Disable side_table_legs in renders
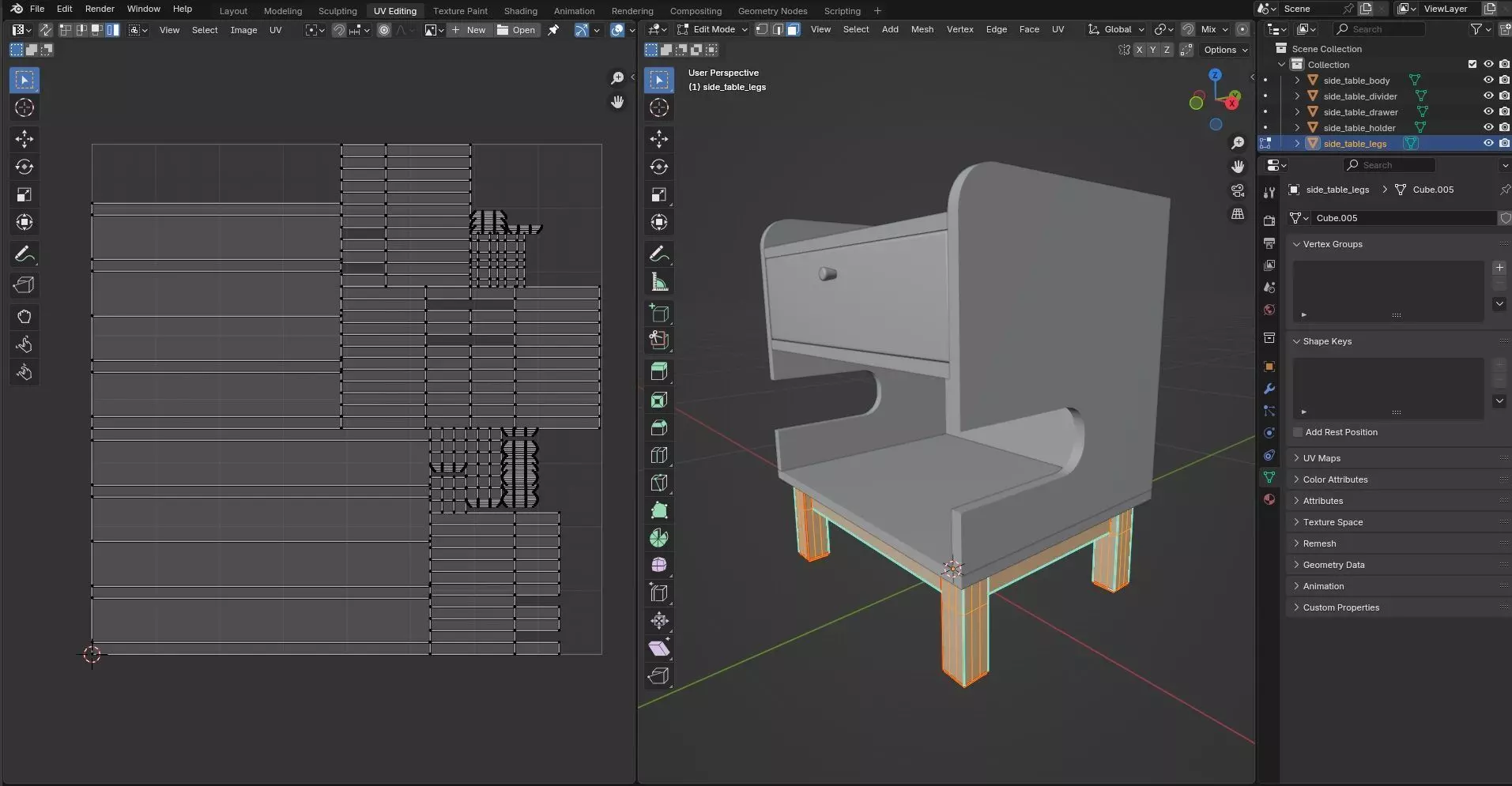Image resolution: width=1512 pixels, height=786 pixels. [x=1504, y=143]
